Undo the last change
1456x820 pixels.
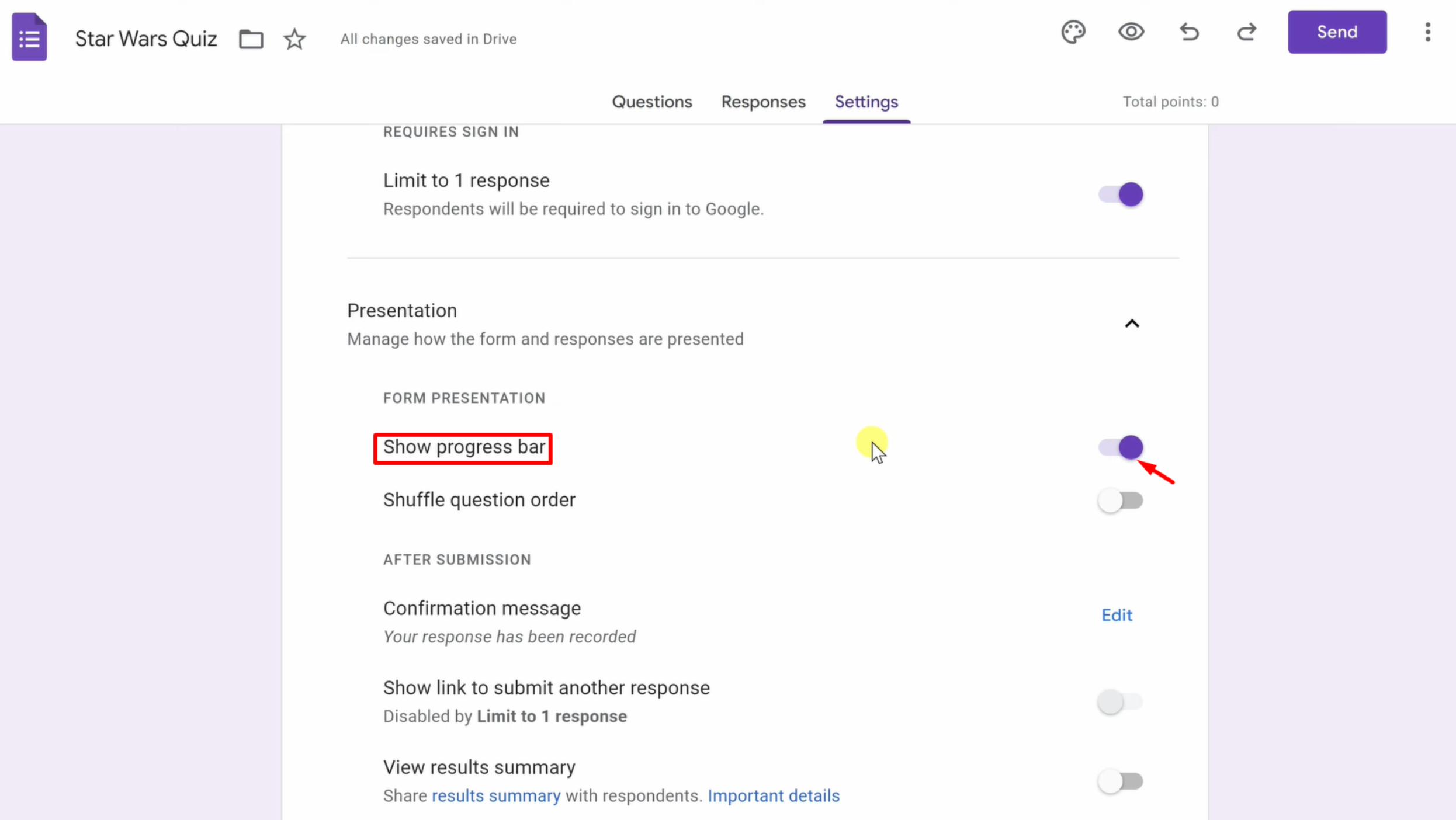1189,32
